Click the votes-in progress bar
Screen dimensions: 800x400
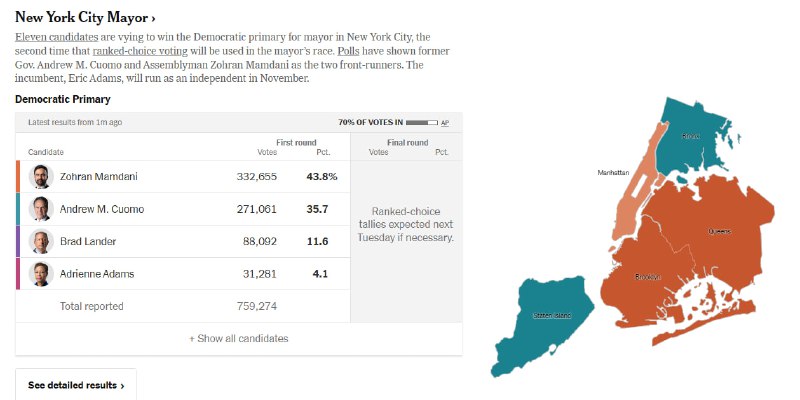(422, 122)
